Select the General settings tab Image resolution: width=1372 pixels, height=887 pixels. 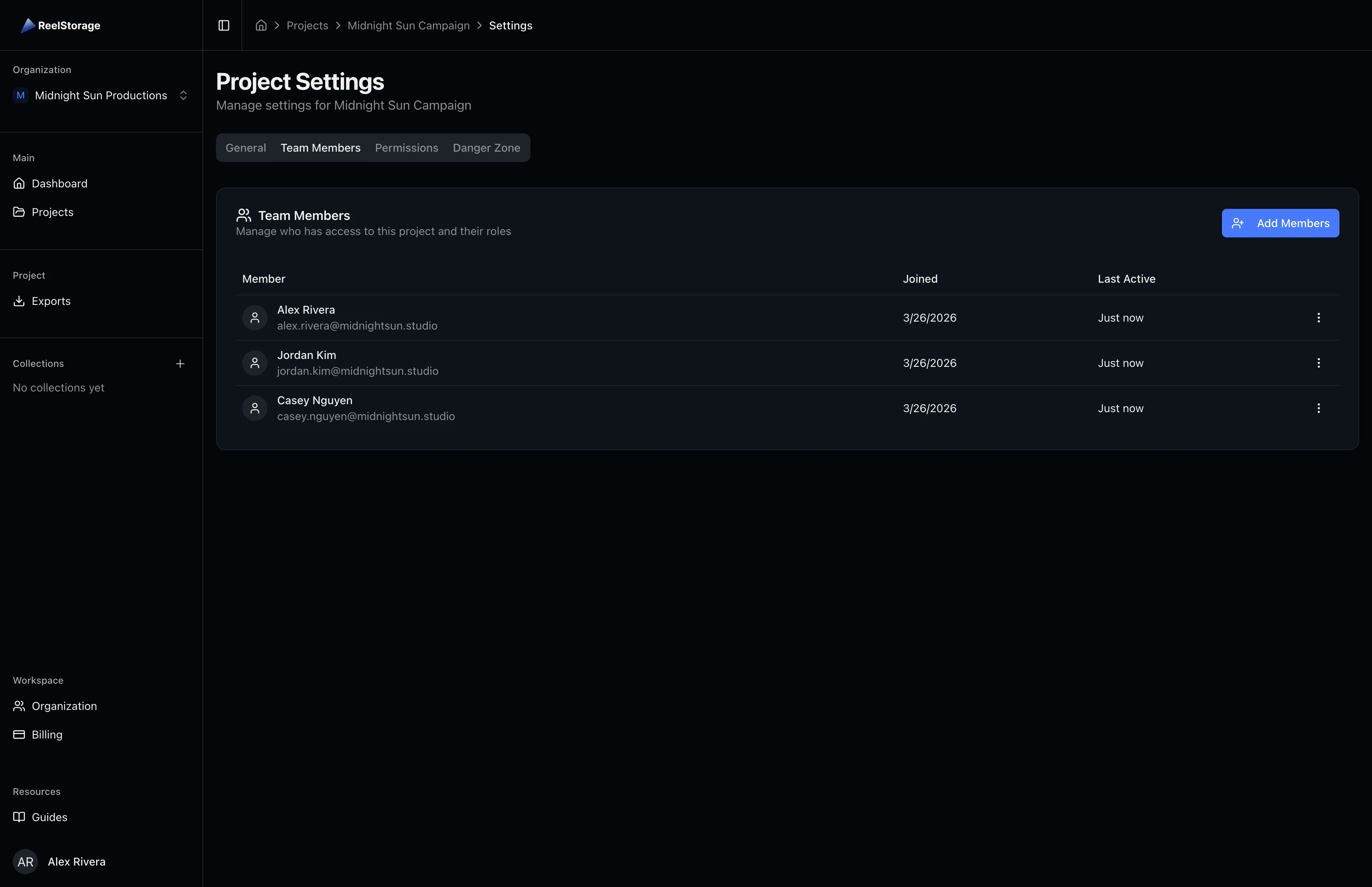coord(246,148)
